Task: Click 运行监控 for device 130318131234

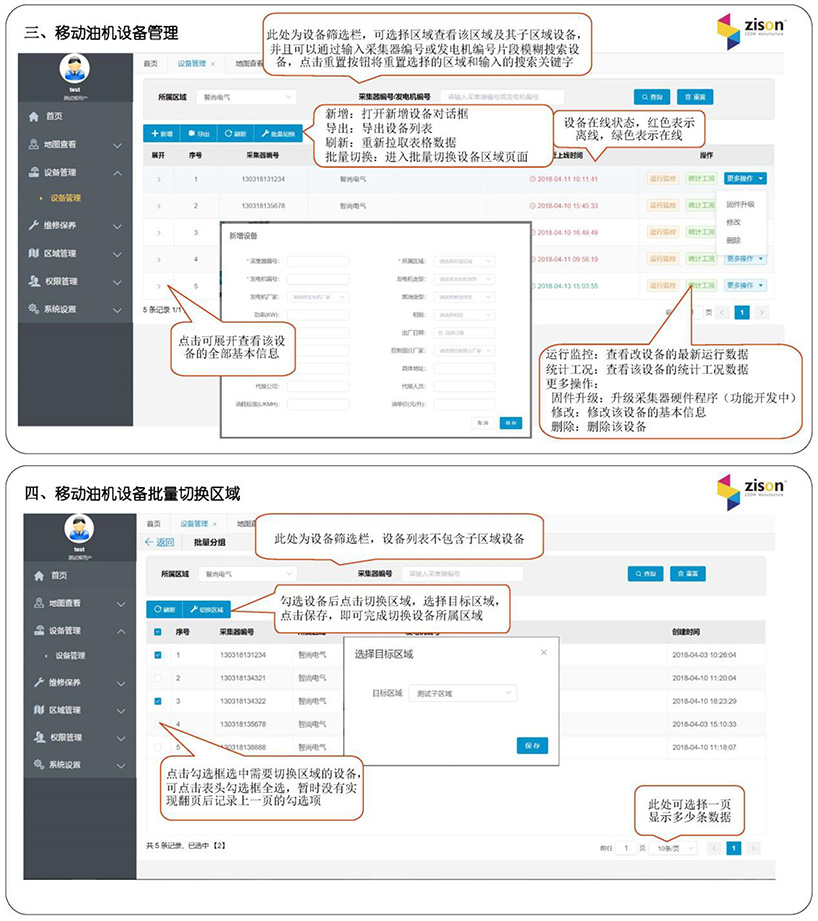Action: click(x=663, y=178)
